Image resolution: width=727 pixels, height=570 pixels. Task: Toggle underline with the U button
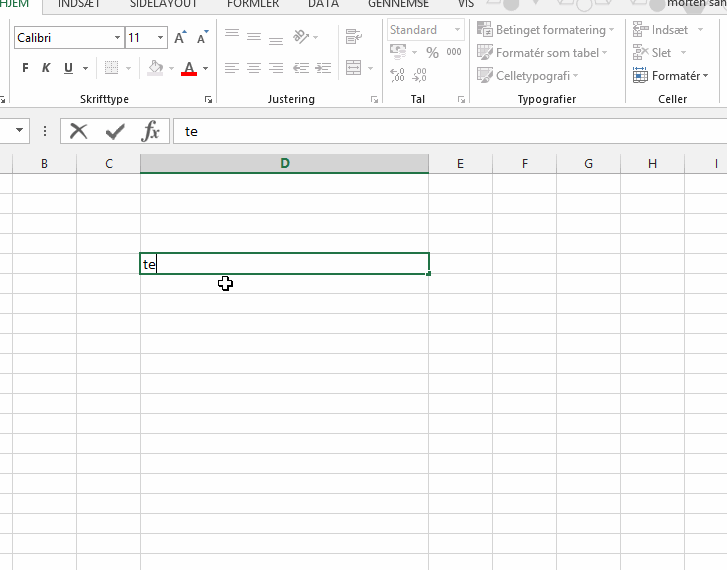tap(69, 69)
